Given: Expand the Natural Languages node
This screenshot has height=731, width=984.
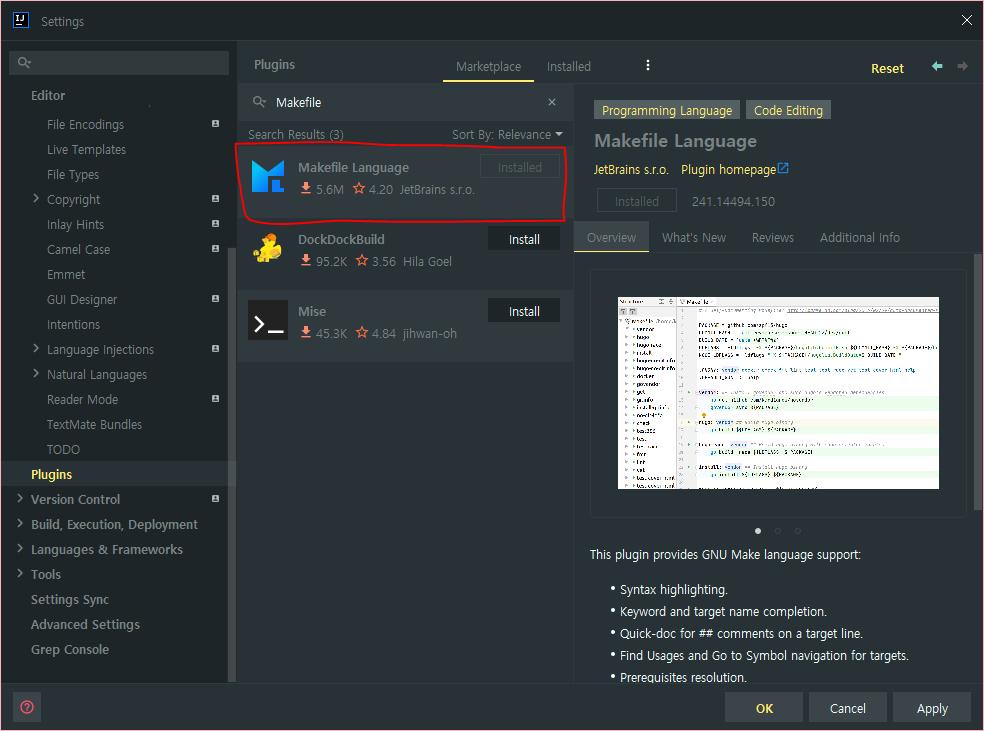Looking at the screenshot, I should click(x=36, y=373).
